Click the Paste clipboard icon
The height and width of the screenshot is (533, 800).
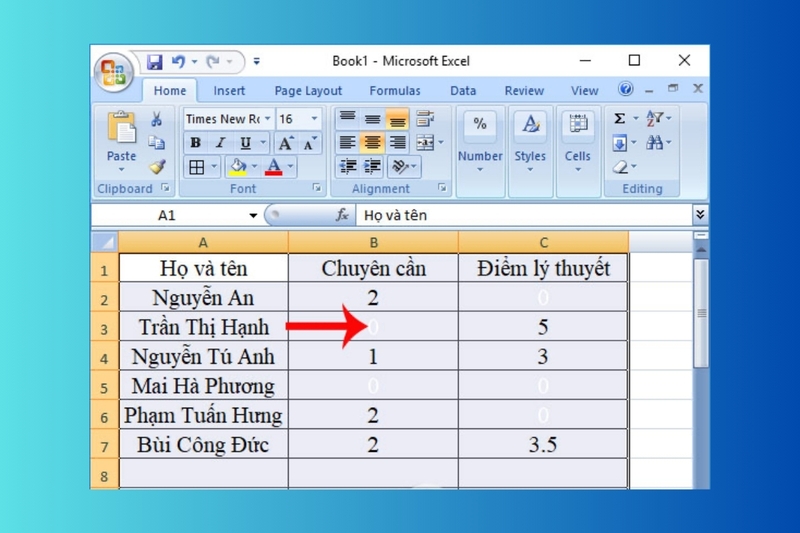click(121, 127)
